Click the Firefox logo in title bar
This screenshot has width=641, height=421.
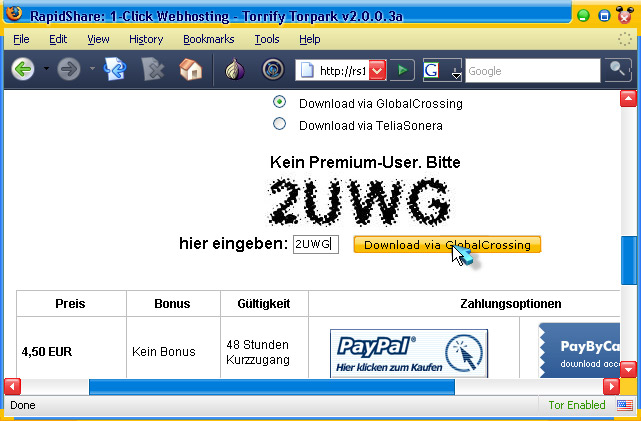pyautogui.click(x=13, y=13)
